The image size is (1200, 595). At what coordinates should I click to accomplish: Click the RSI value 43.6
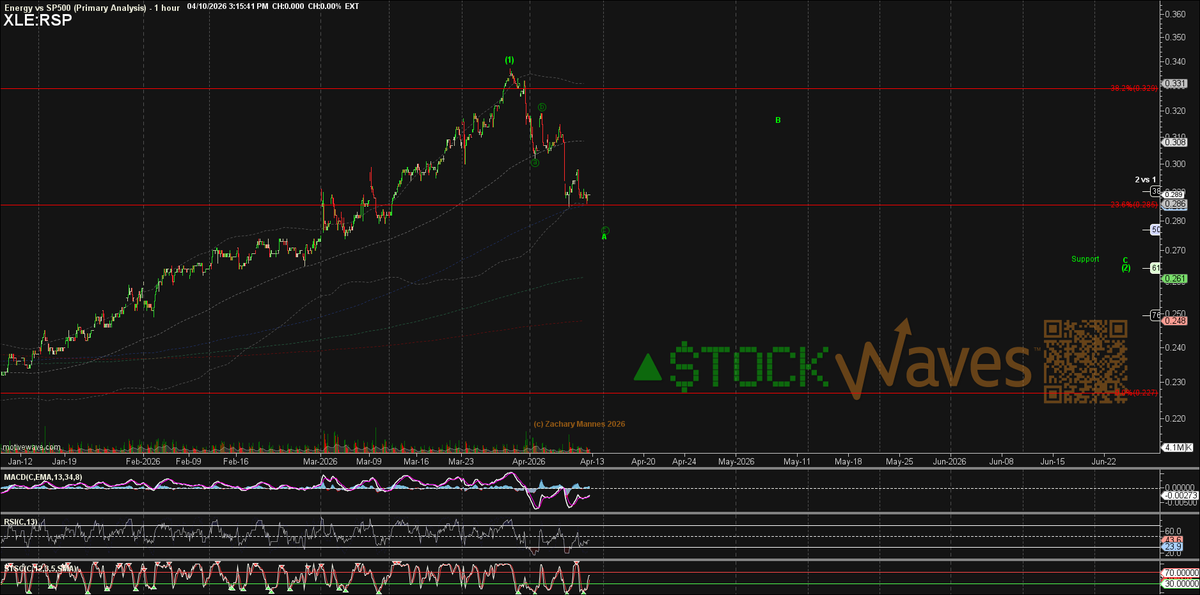[x=1172, y=541]
